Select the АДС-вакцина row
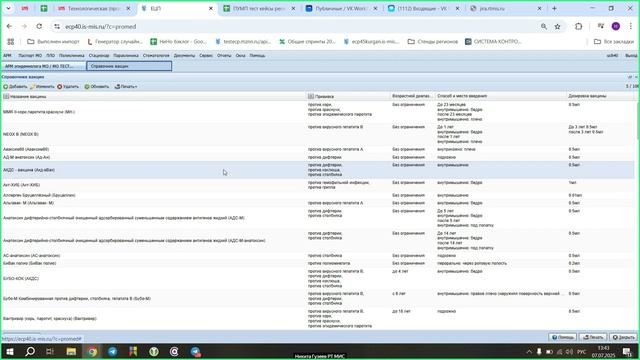640x360 pixels. (x=318, y=170)
